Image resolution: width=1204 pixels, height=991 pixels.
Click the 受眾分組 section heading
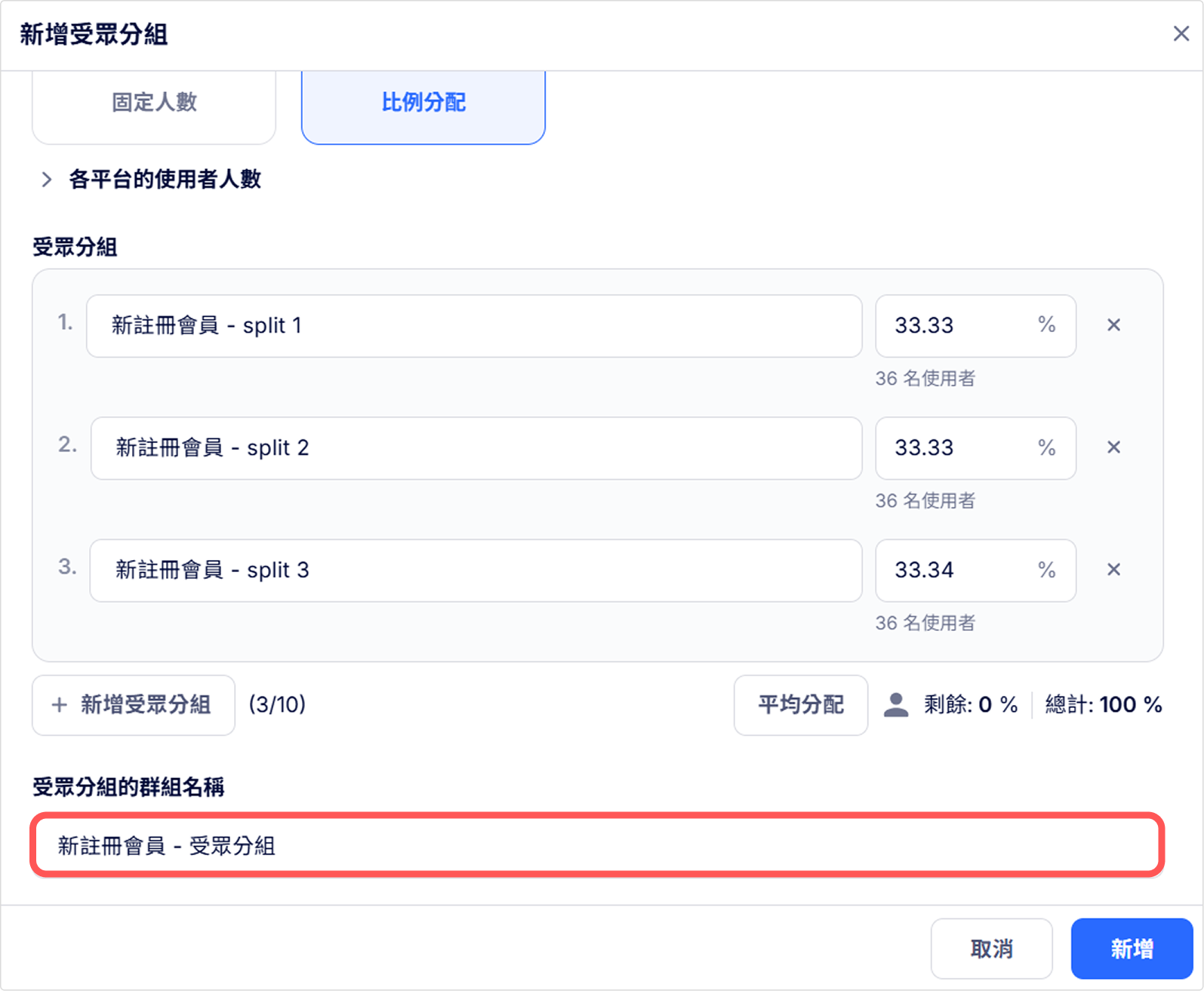[x=75, y=248]
